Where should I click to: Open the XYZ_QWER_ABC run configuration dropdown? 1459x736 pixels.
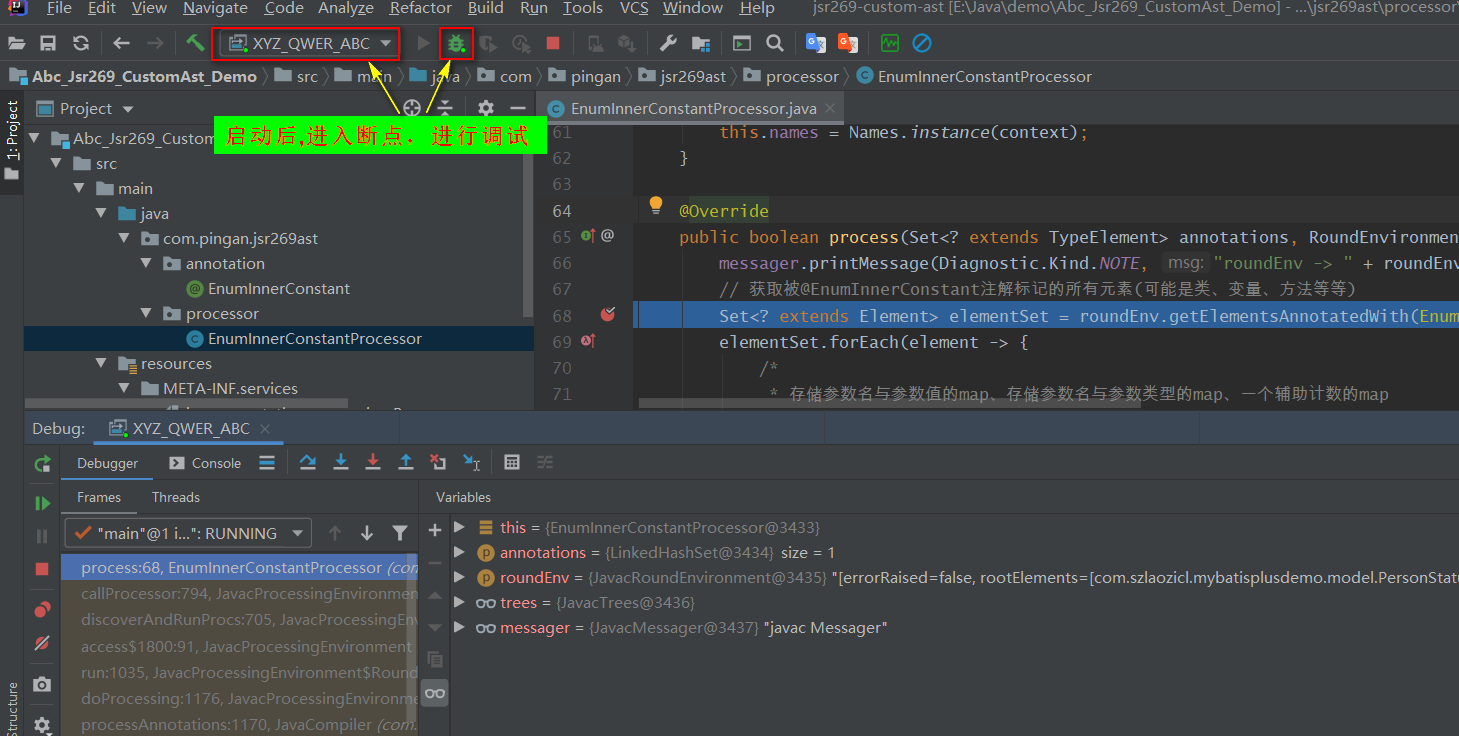310,43
